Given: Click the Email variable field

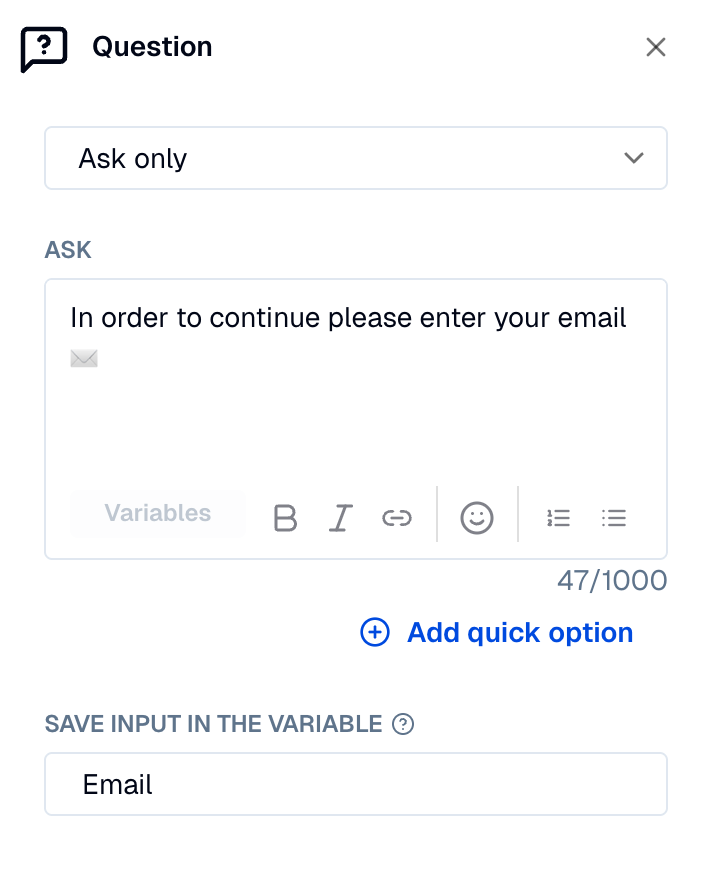Looking at the screenshot, I should [x=356, y=784].
